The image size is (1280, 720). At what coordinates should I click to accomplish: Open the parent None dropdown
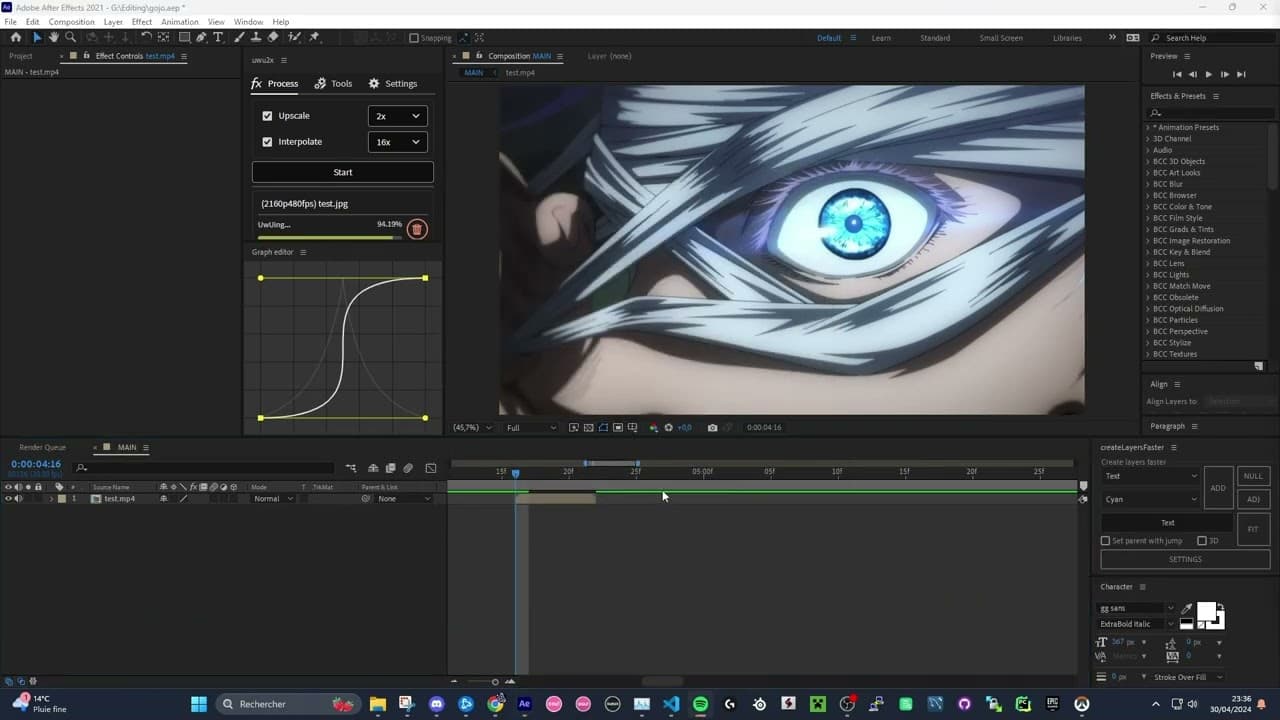[404, 498]
